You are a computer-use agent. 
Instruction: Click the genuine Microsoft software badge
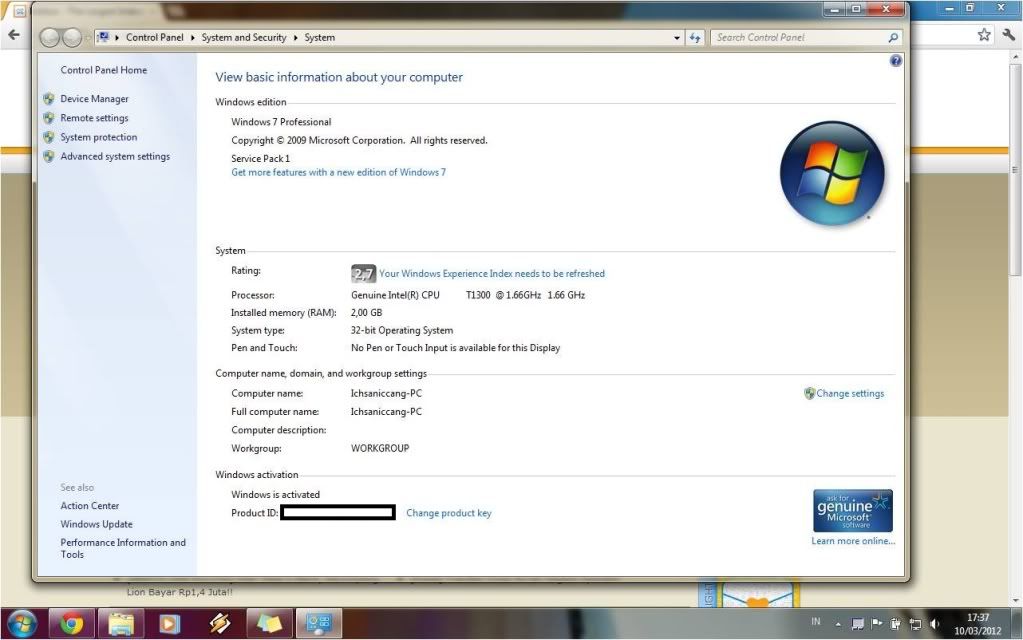853,511
